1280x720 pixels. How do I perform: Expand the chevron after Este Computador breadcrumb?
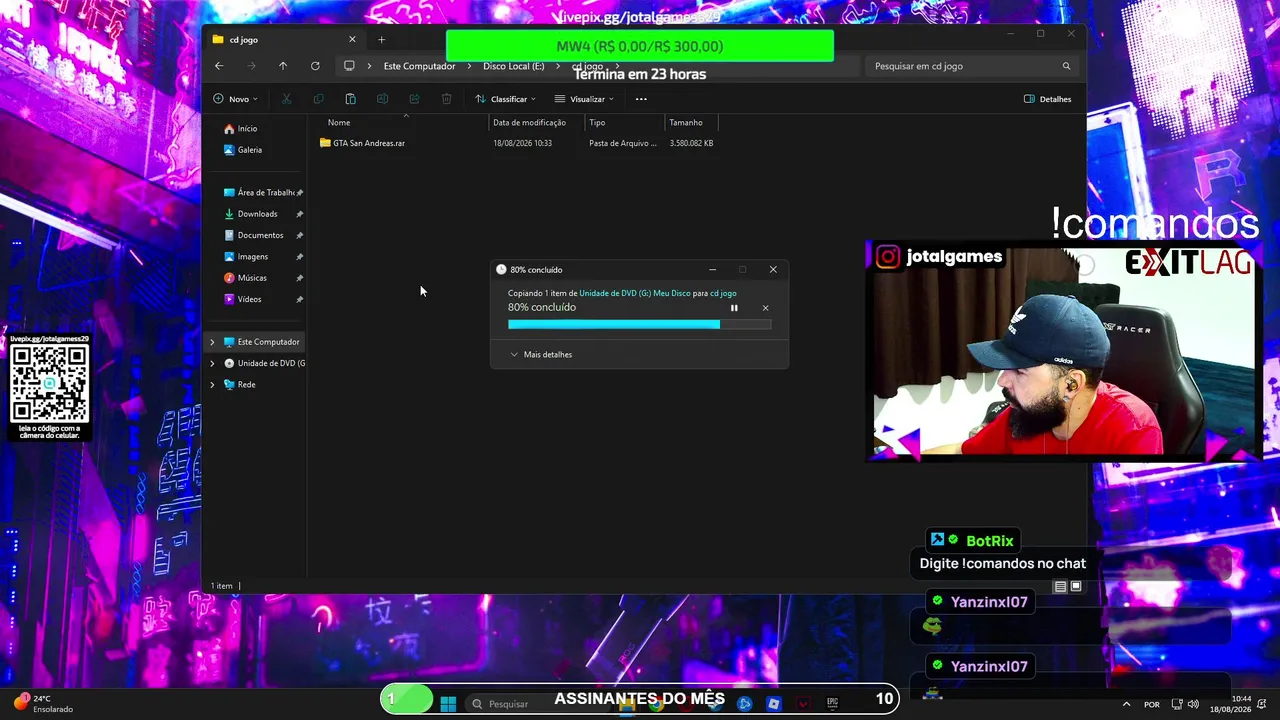(x=469, y=66)
